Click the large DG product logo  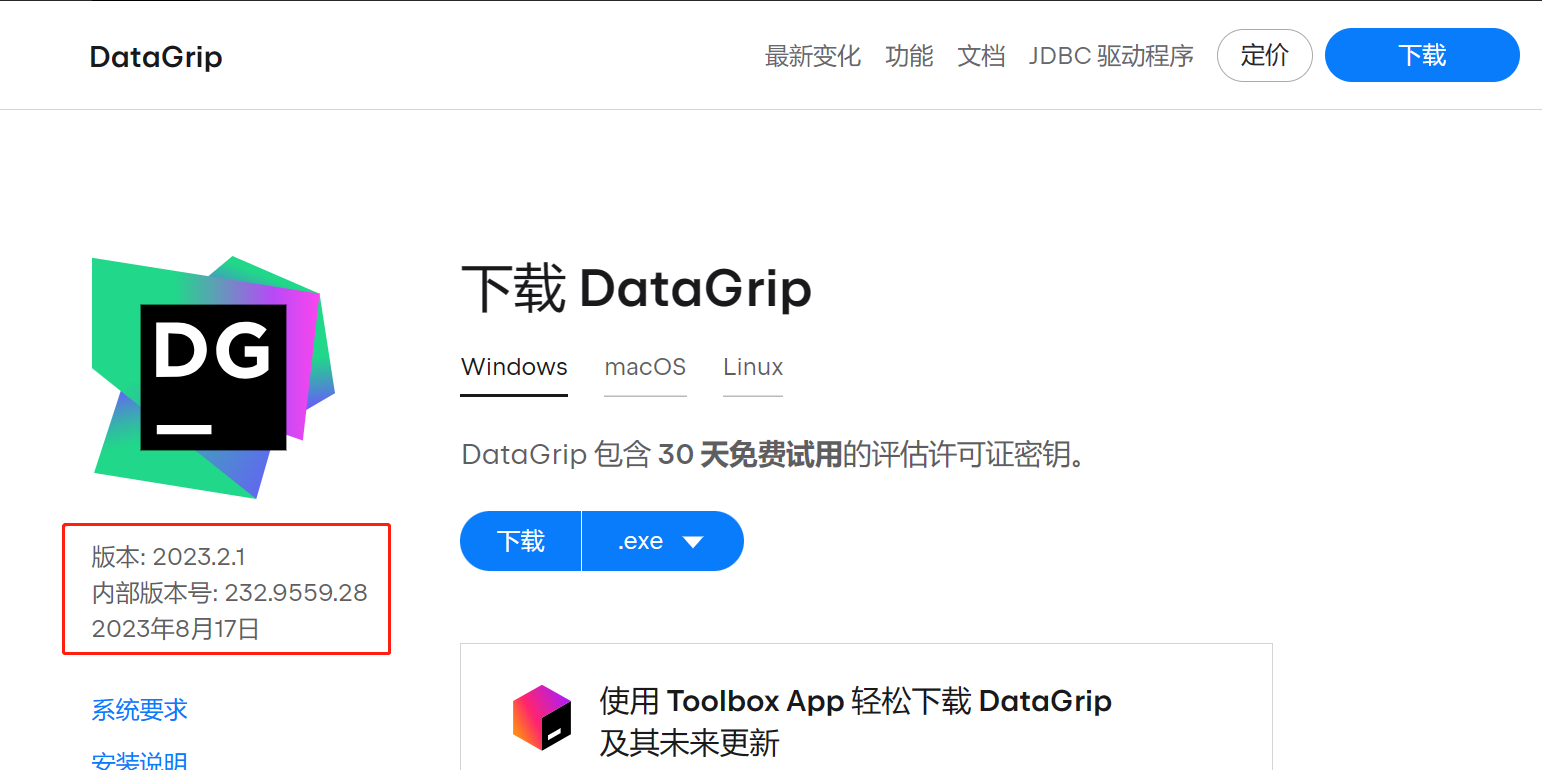tap(213, 377)
